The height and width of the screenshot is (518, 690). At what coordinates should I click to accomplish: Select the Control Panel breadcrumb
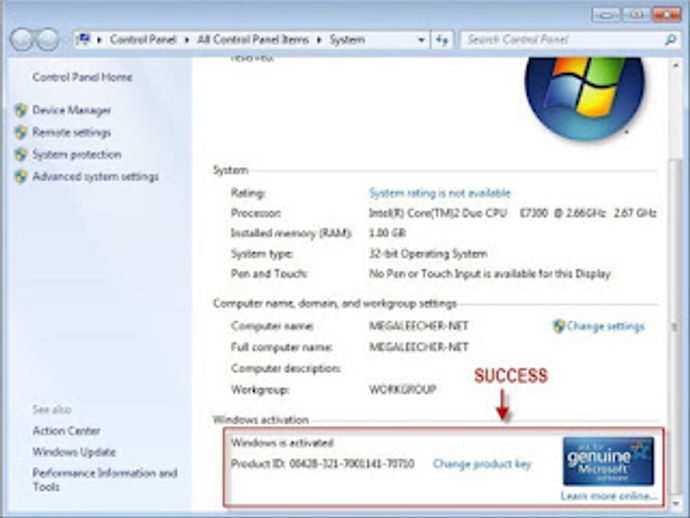143,40
